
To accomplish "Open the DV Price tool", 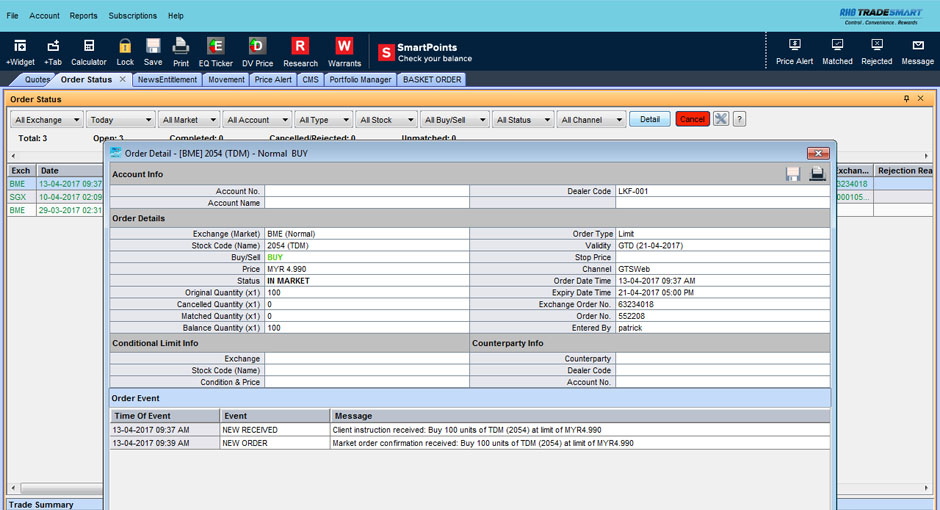I will click(257, 52).
